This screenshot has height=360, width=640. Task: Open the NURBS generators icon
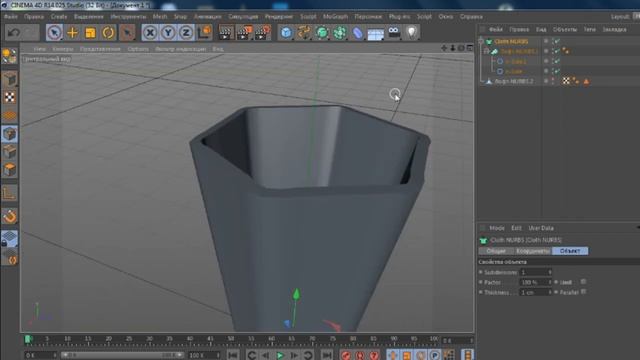pyautogui.click(x=322, y=33)
